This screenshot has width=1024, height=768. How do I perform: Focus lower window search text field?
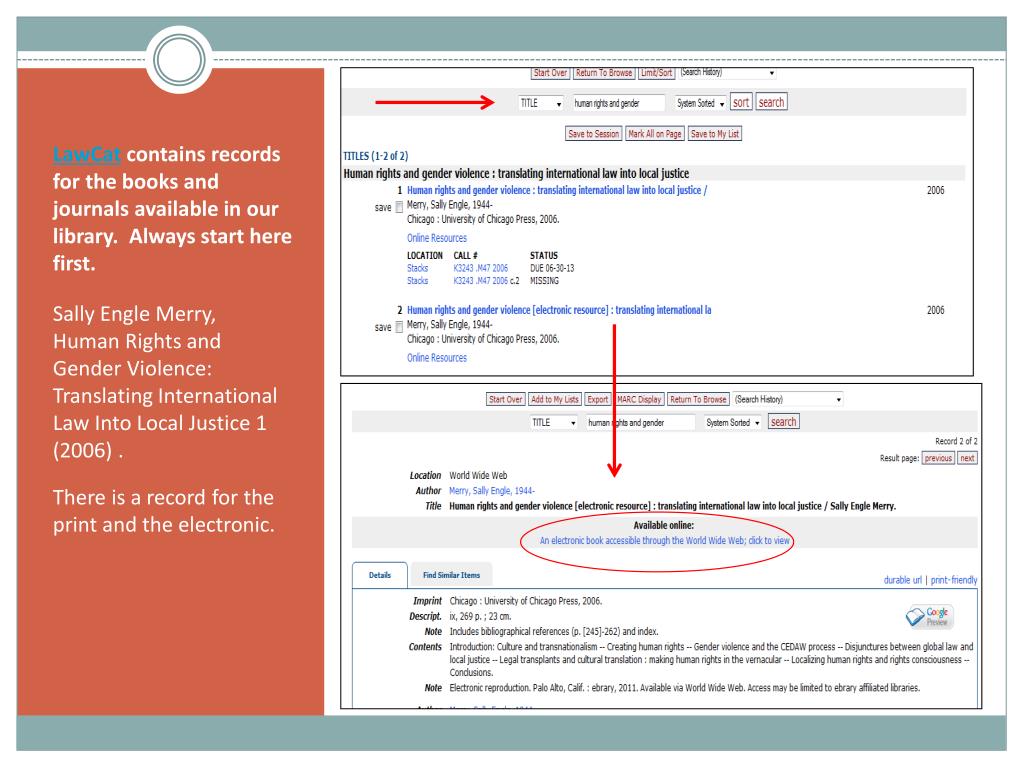639,423
